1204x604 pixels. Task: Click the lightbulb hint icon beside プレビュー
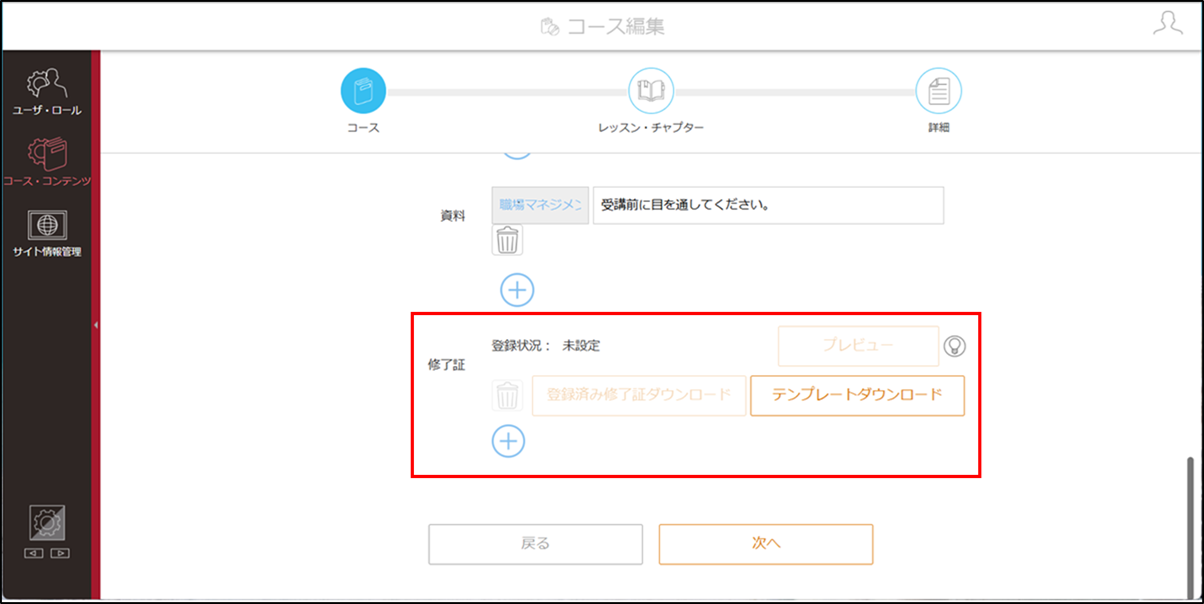point(955,346)
